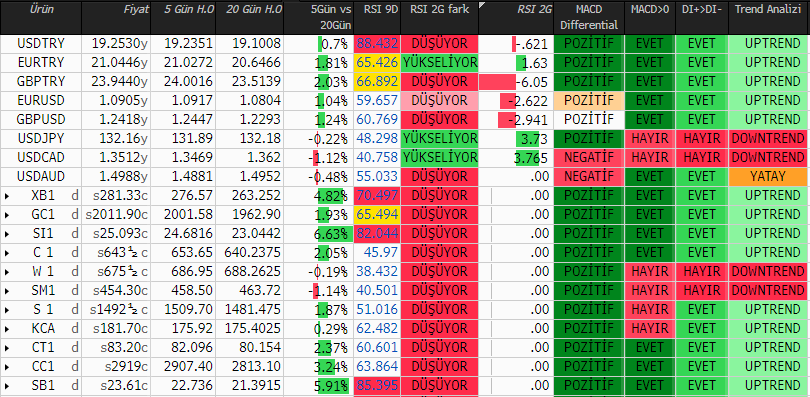This screenshot has height=397, width=810.
Task: Click the MACD Differential header
Action: [x=589, y=17]
